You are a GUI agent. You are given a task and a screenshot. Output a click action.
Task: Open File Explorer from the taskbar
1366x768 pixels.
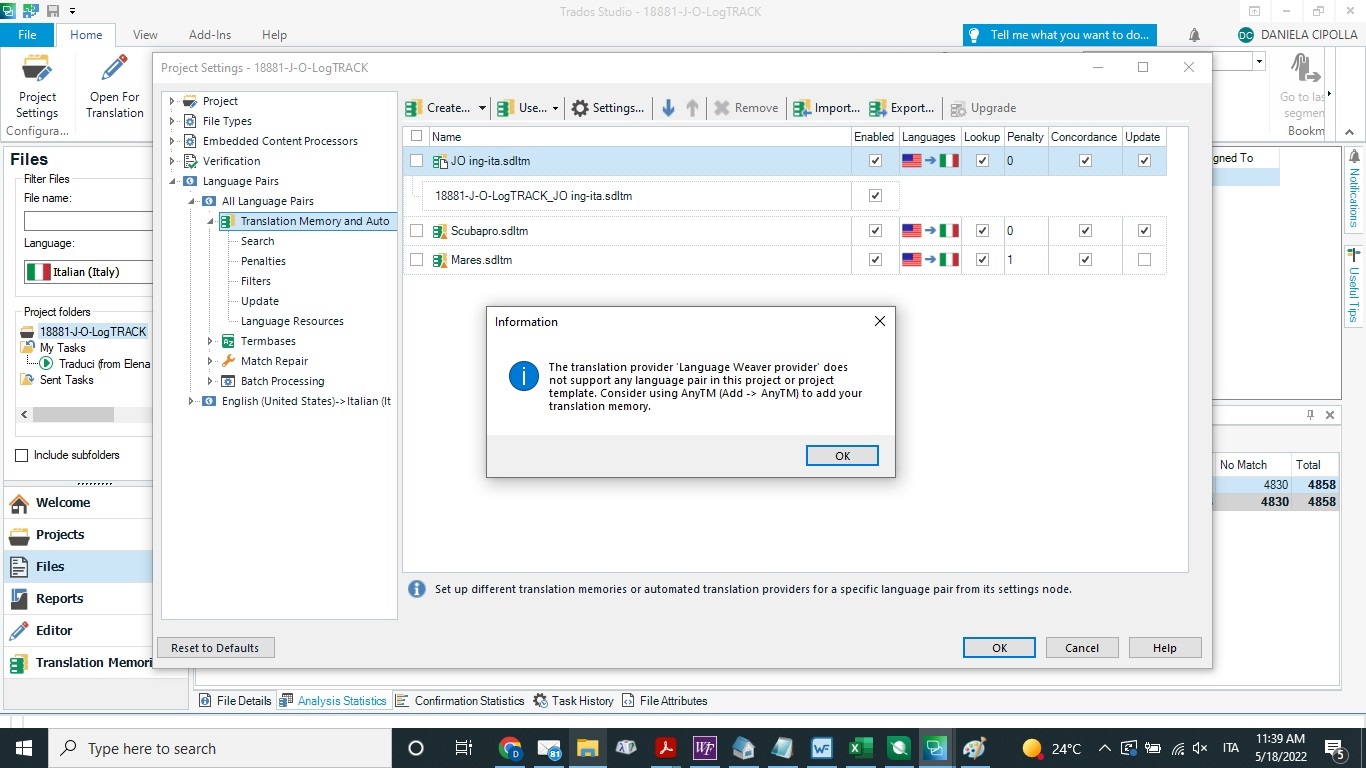(x=587, y=748)
